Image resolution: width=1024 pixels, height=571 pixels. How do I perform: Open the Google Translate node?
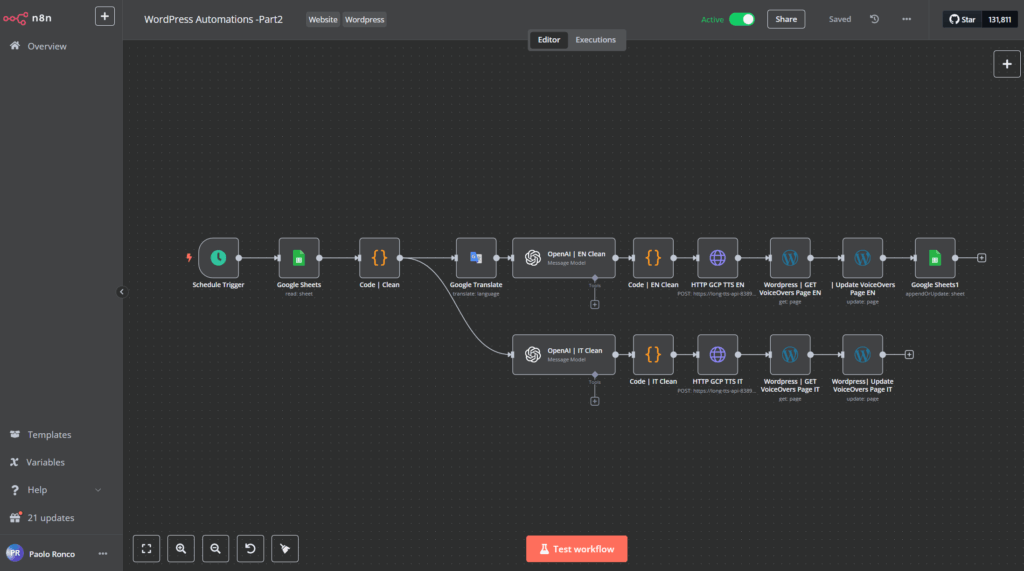[x=475, y=257]
